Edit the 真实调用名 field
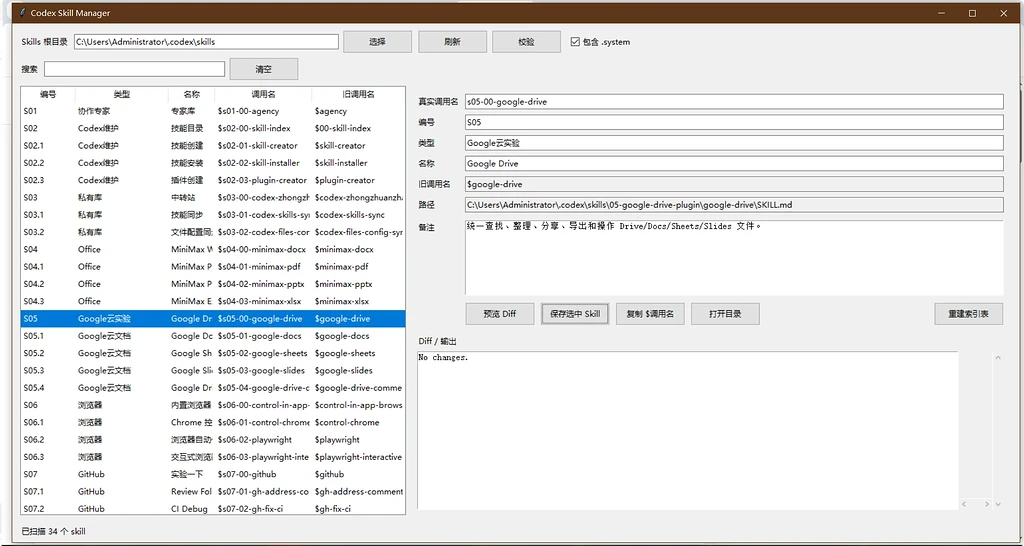The width and height of the screenshot is (1024, 546). coord(734,101)
